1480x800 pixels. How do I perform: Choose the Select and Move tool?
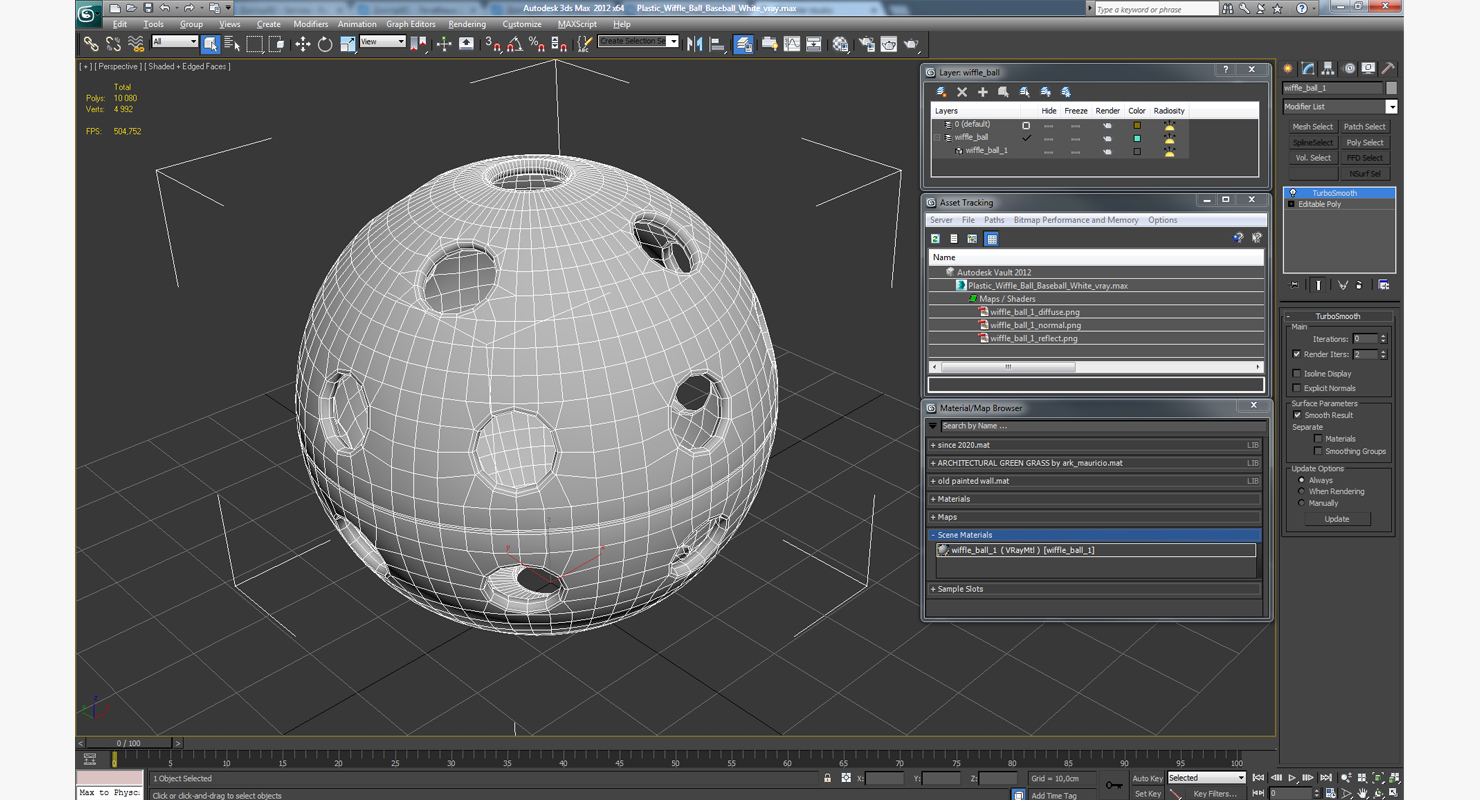(302, 44)
